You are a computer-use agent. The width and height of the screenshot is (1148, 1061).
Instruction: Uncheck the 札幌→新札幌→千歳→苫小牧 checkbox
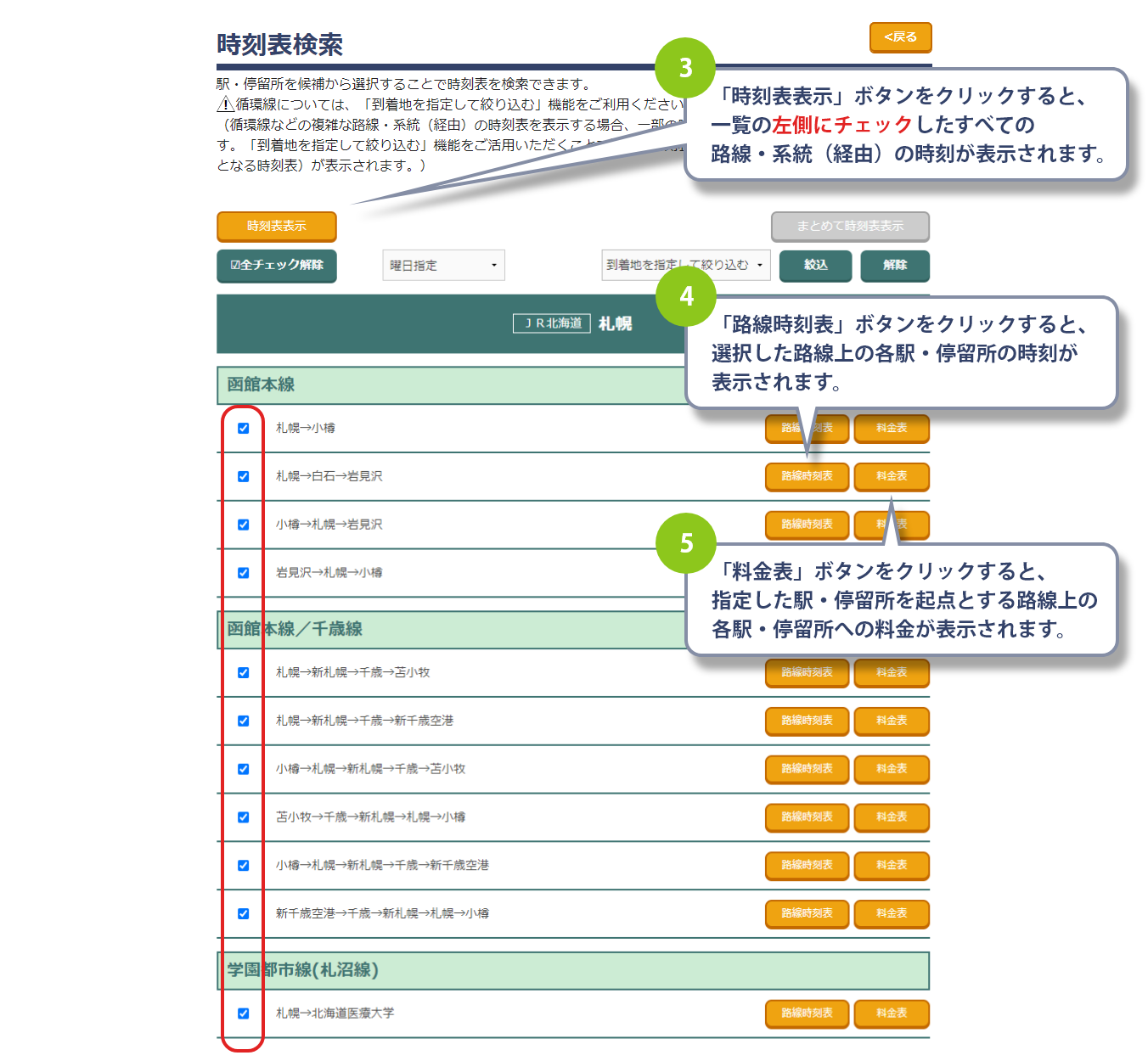244,673
